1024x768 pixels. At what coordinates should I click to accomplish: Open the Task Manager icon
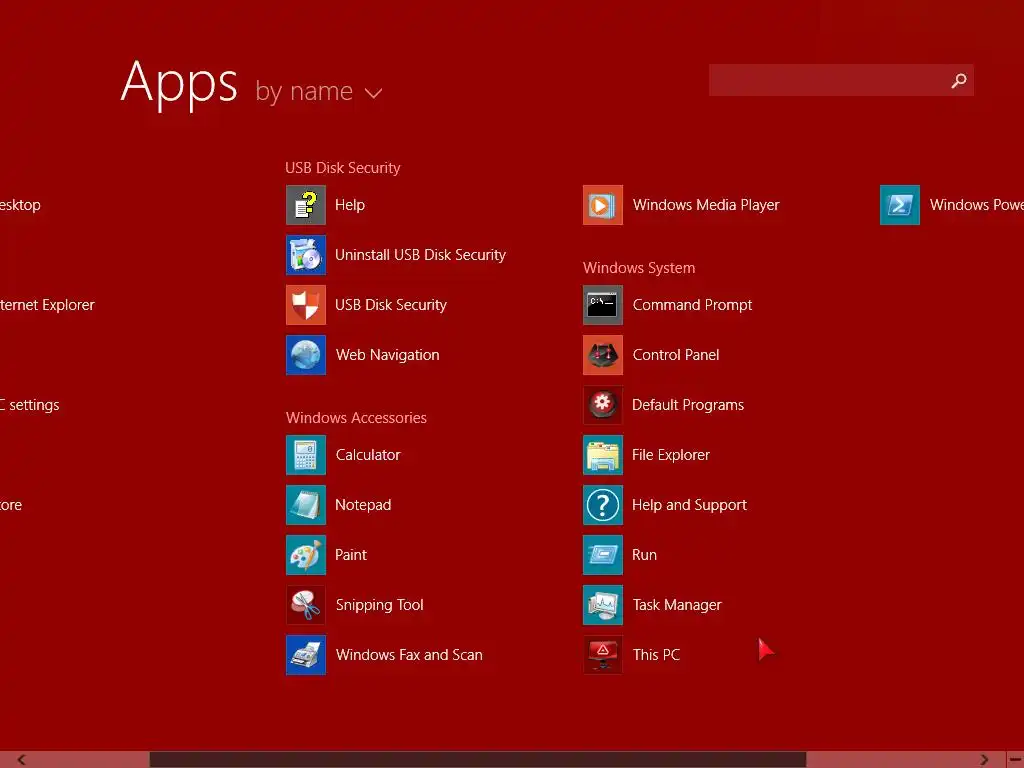603,605
